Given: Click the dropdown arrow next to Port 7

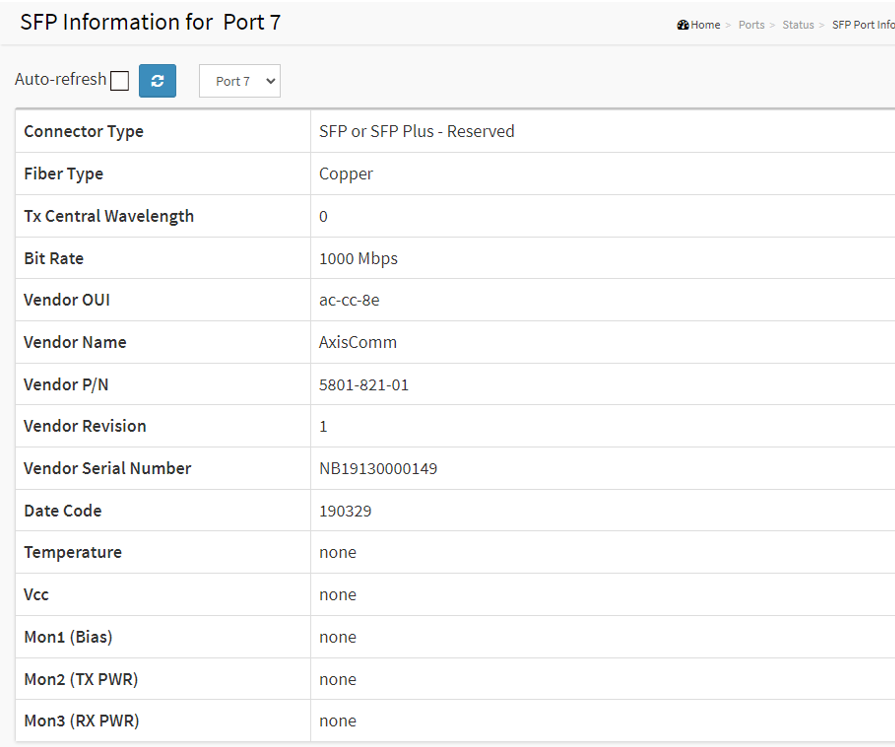Looking at the screenshot, I should (271, 81).
